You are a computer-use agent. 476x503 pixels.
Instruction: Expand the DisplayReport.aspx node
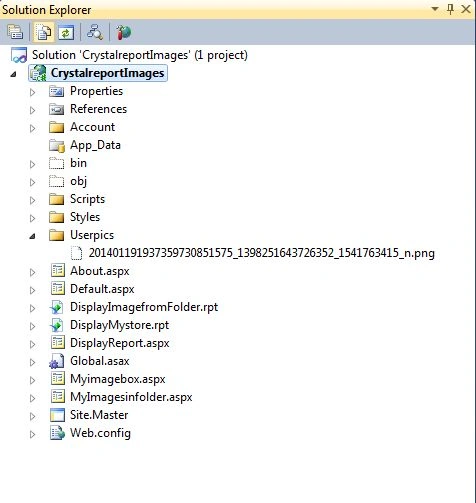pyautogui.click(x=32, y=344)
